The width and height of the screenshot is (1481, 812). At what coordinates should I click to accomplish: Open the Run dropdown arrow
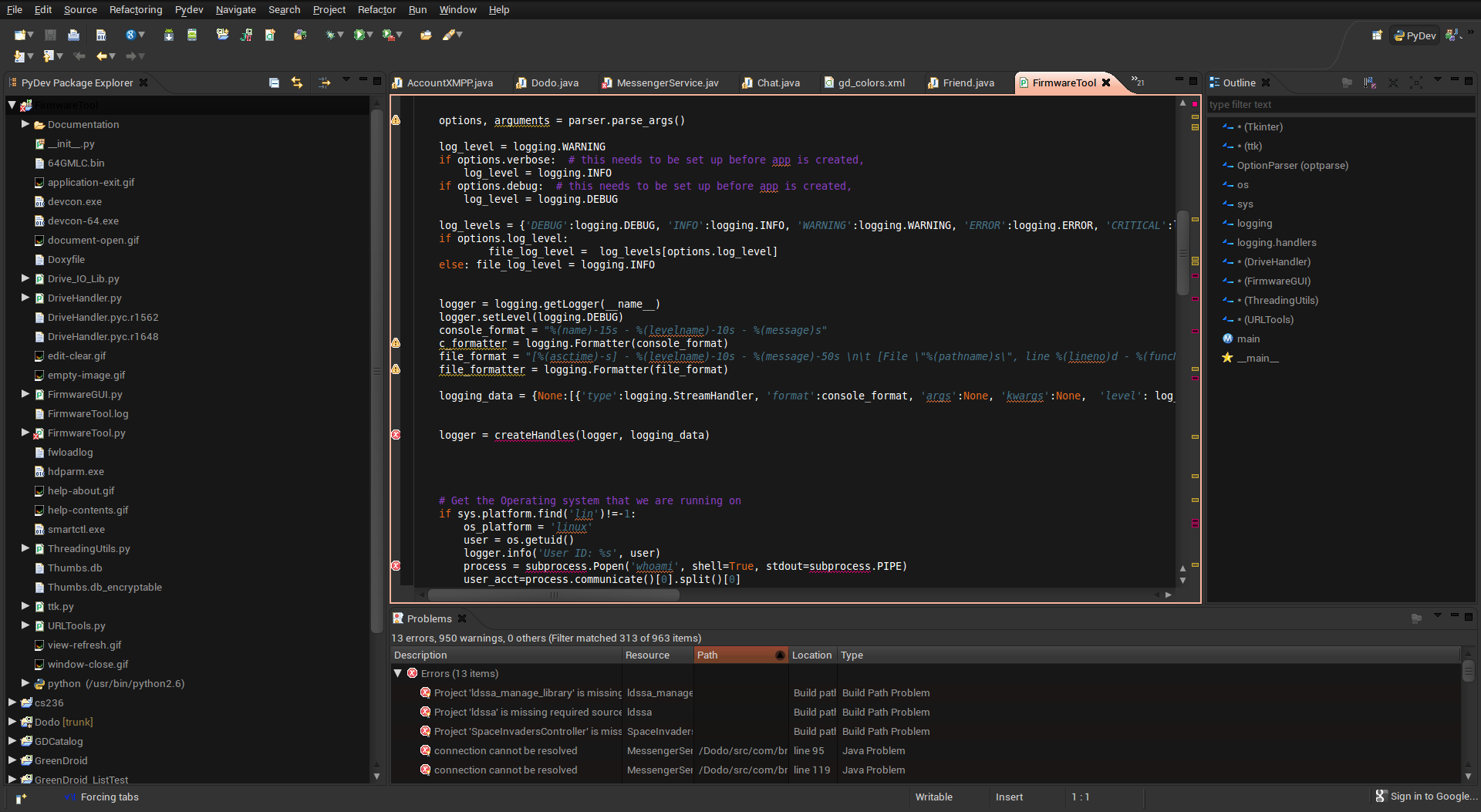click(x=370, y=35)
